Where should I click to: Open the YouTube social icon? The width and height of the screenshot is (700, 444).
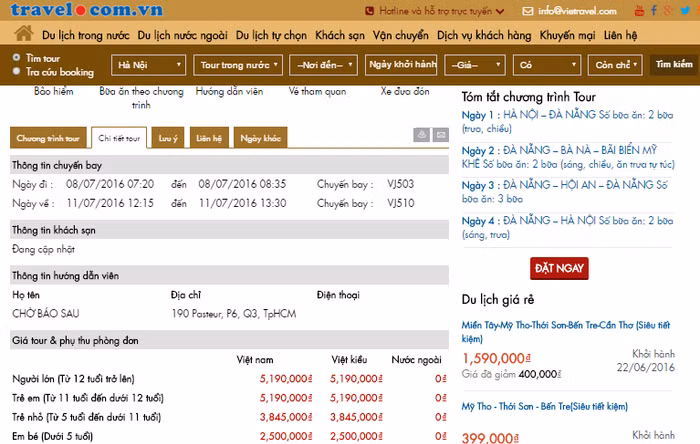[639, 11]
